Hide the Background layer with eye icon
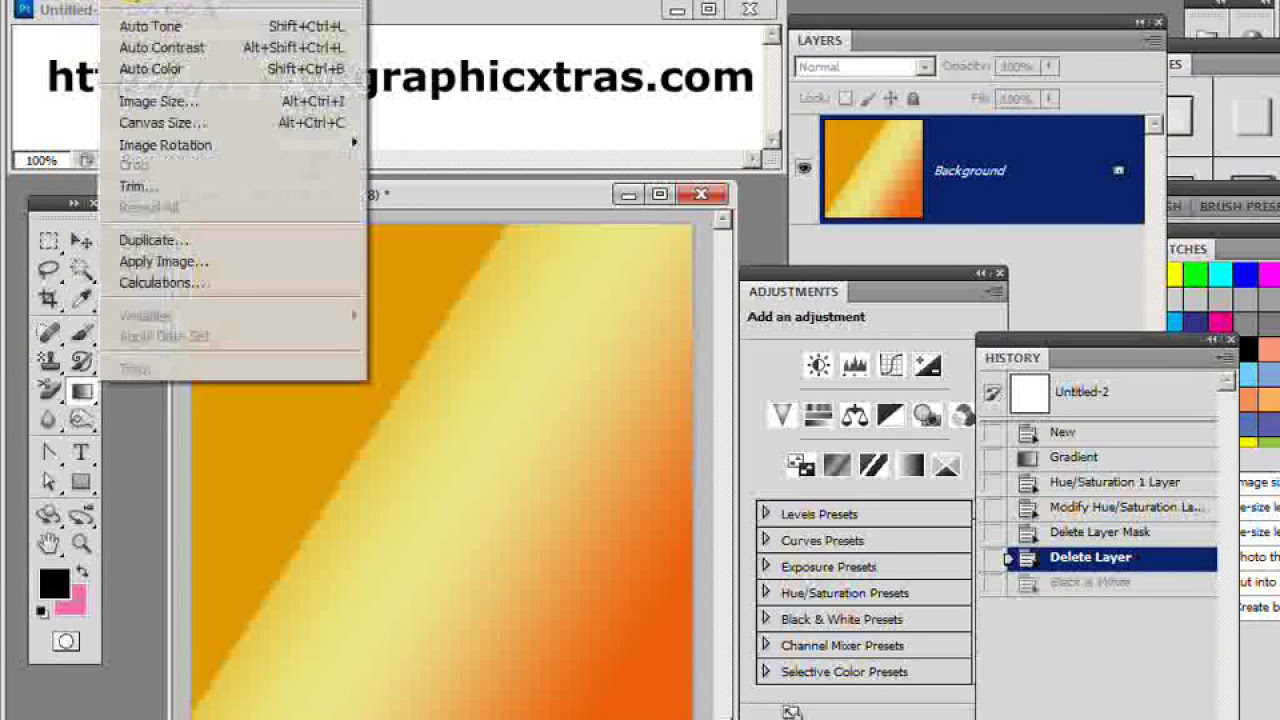1280x720 pixels. click(804, 169)
